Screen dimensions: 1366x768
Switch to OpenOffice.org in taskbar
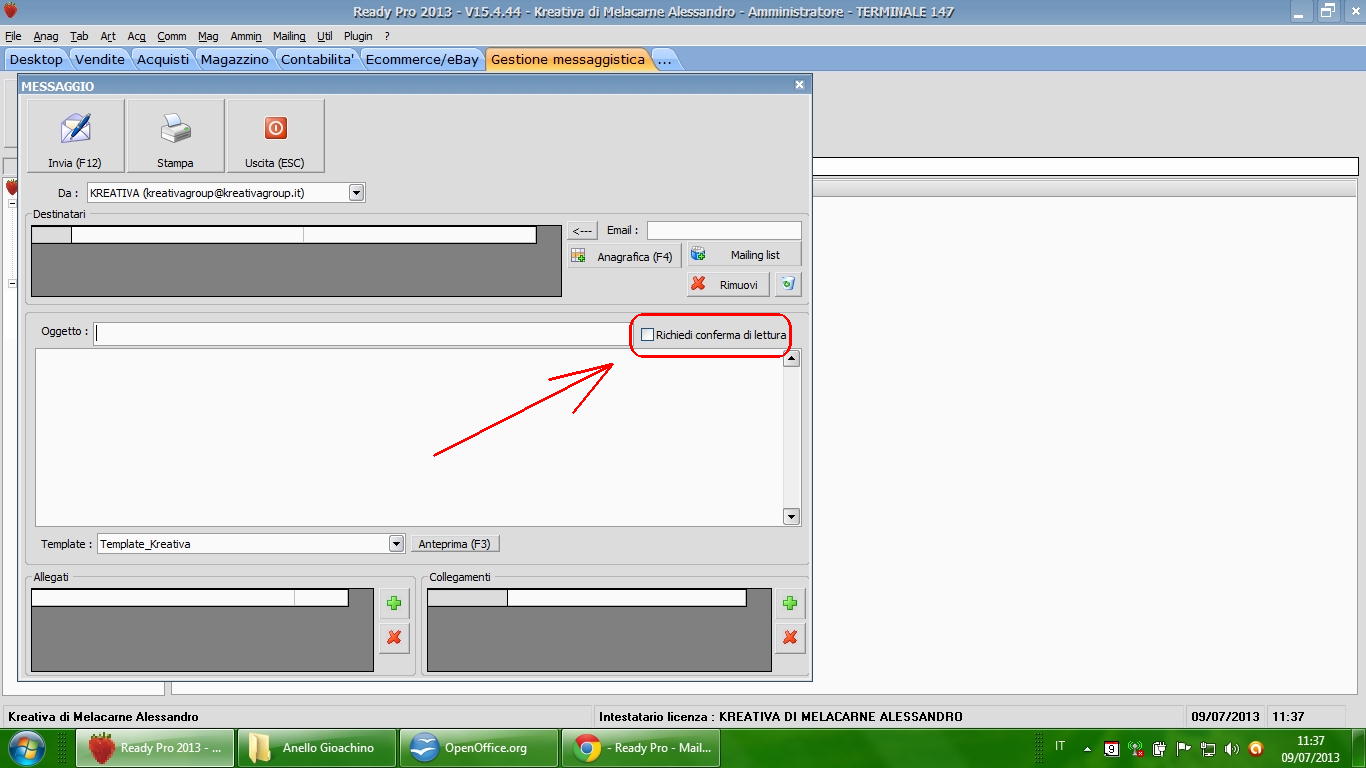pyautogui.click(x=478, y=747)
